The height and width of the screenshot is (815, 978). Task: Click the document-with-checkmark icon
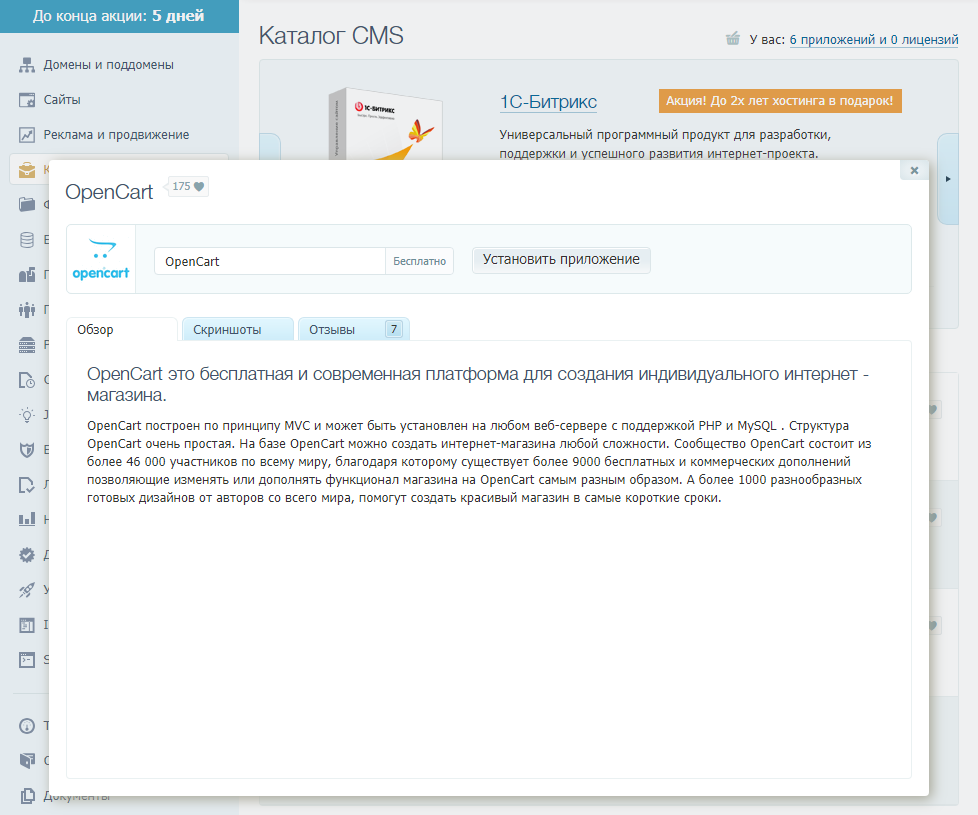[27, 485]
